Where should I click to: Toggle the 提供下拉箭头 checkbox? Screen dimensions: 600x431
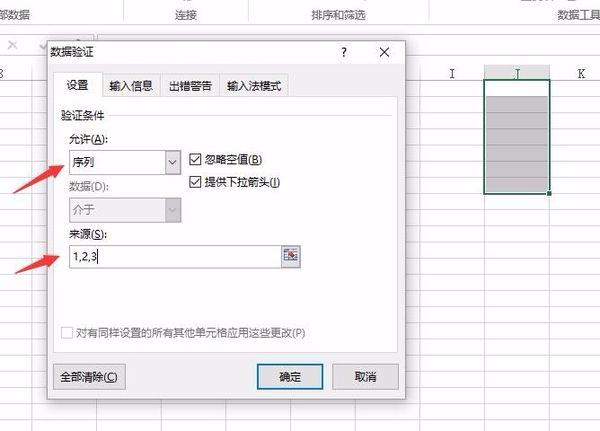[195, 182]
